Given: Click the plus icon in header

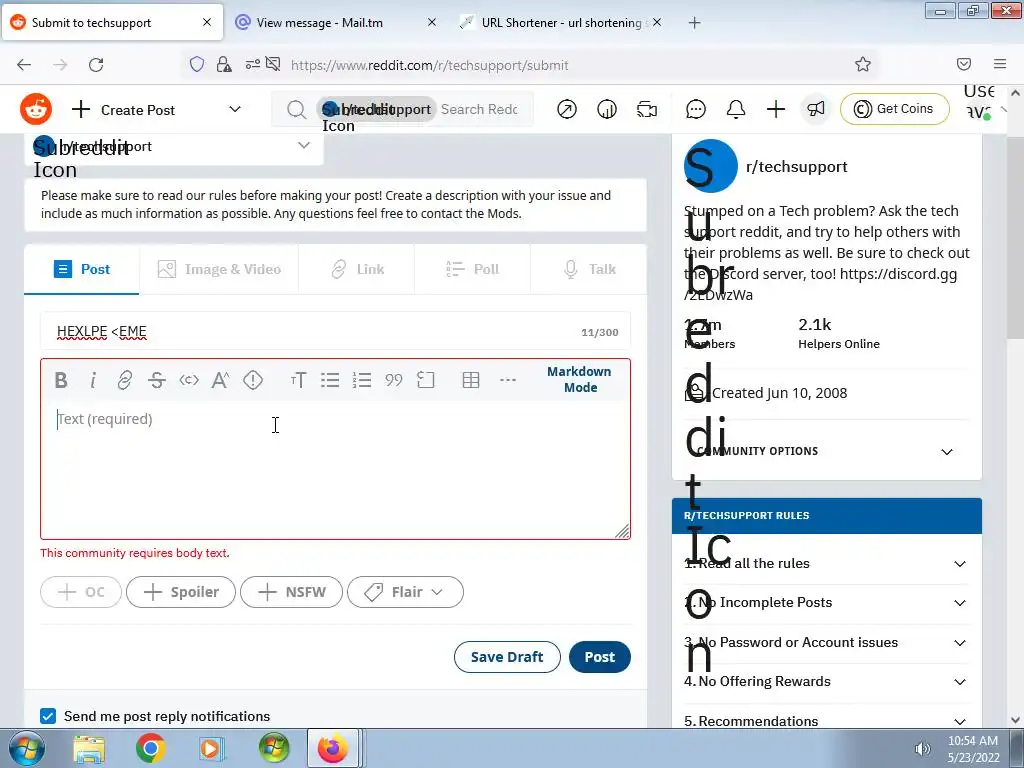Looking at the screenshot, I should (776, 109).
